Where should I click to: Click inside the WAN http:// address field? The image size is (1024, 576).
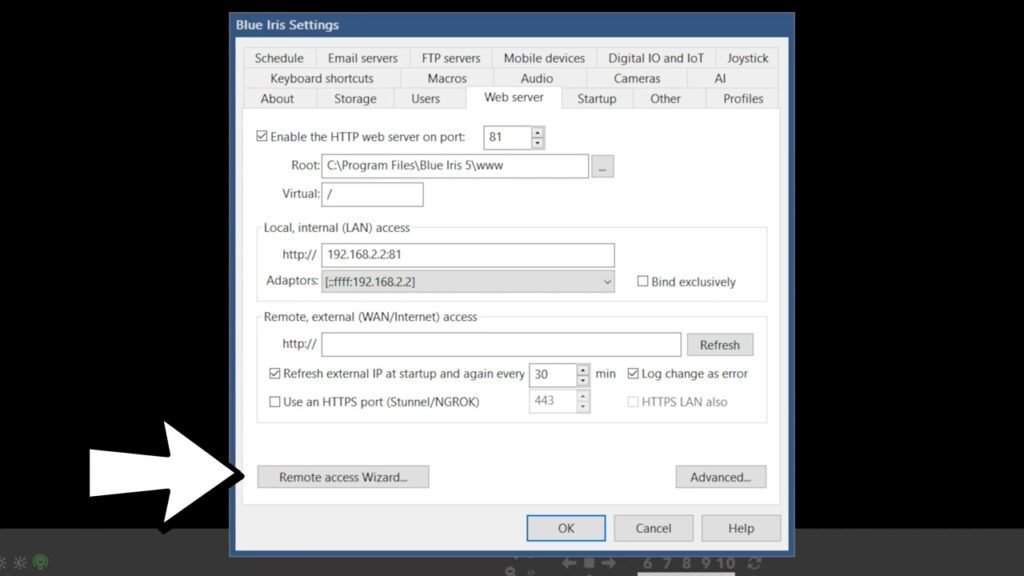(500, 344)
